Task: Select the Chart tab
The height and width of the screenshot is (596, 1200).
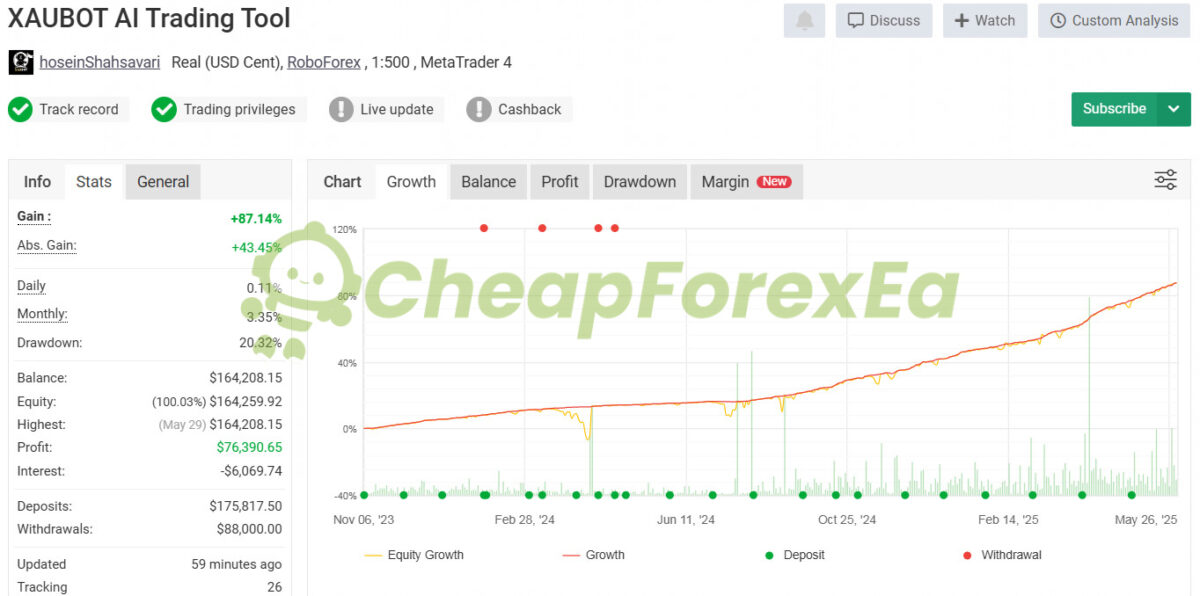Action: click(x=342, y=182)
